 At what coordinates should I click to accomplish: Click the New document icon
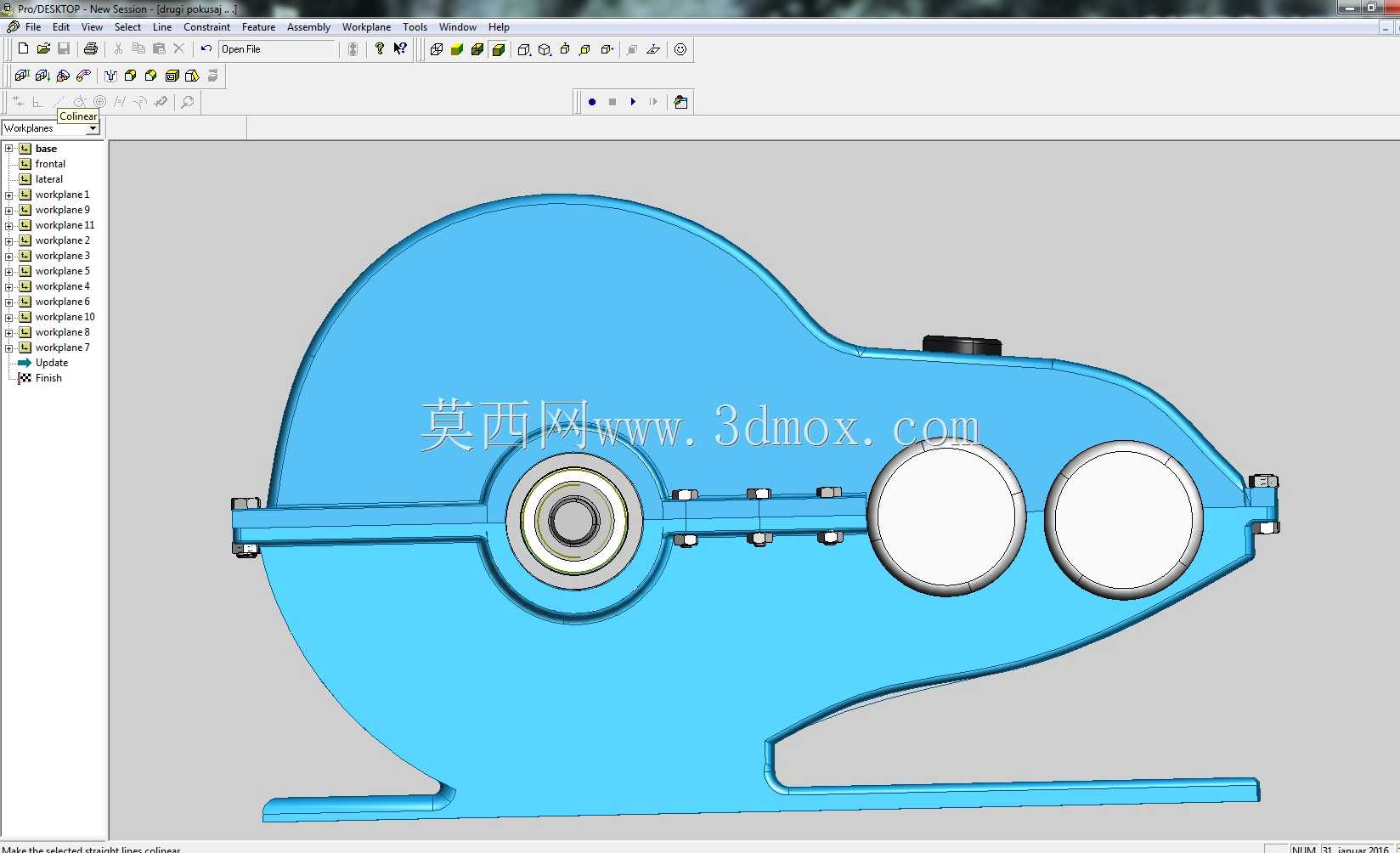tap(24, 49)
